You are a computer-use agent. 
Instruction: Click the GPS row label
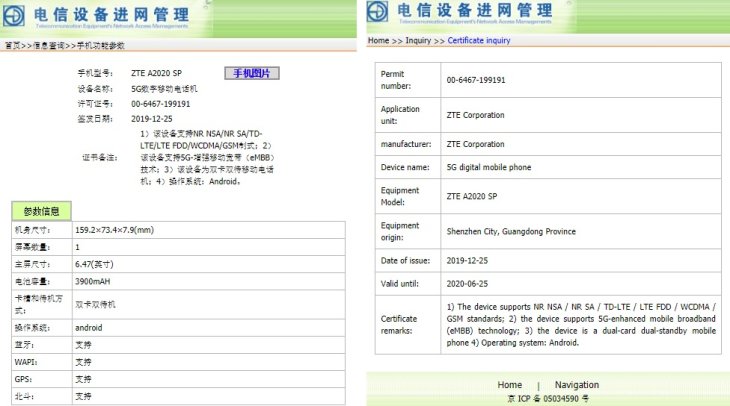point(23,379)
